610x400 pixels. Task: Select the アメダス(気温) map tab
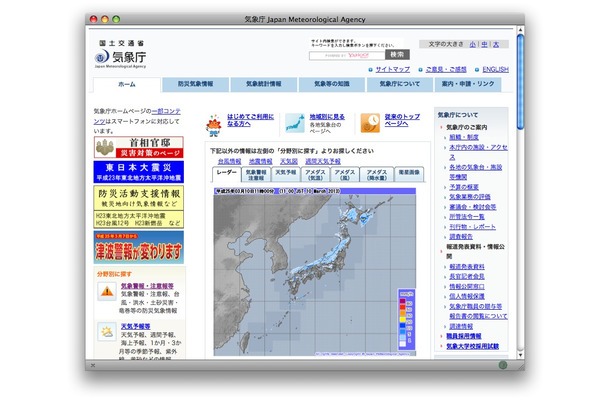click(315, 175)
